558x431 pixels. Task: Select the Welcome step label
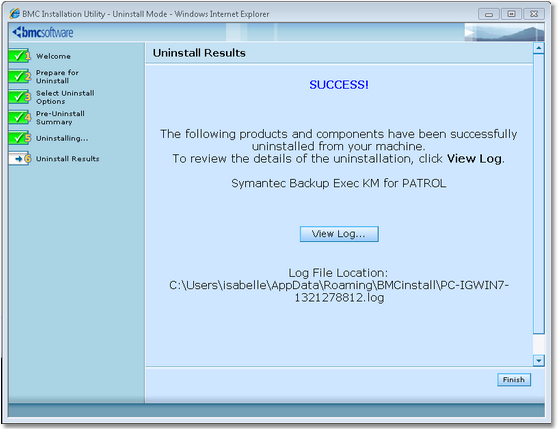(53, 56)
